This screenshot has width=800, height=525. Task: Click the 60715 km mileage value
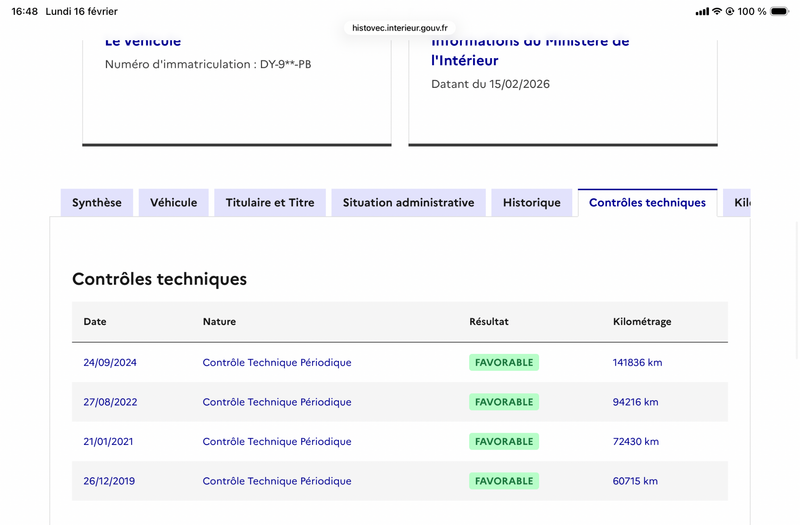coord(635,481)
